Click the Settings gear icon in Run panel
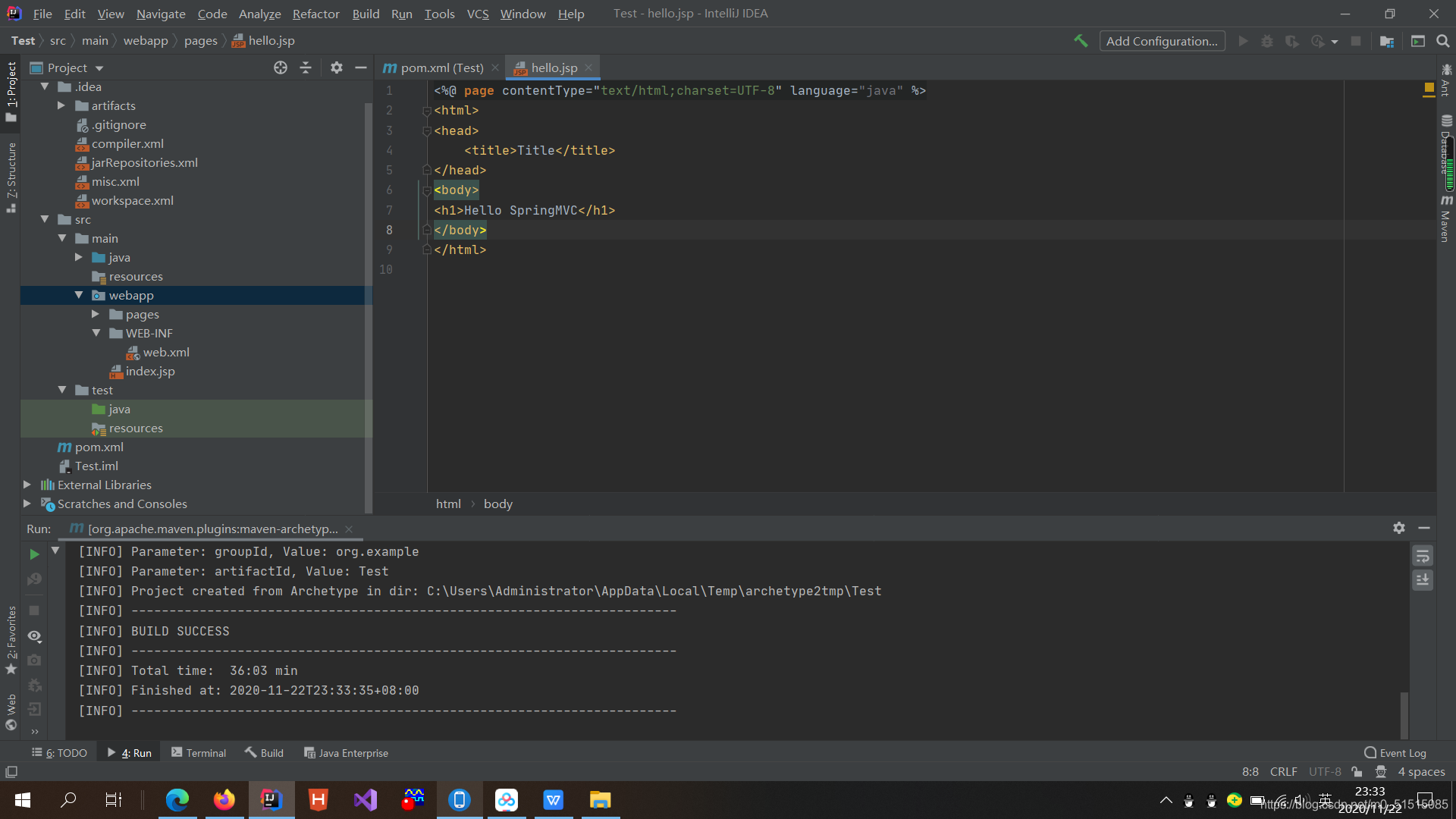The image size is (1456, 819). (x=1400, y=528)
